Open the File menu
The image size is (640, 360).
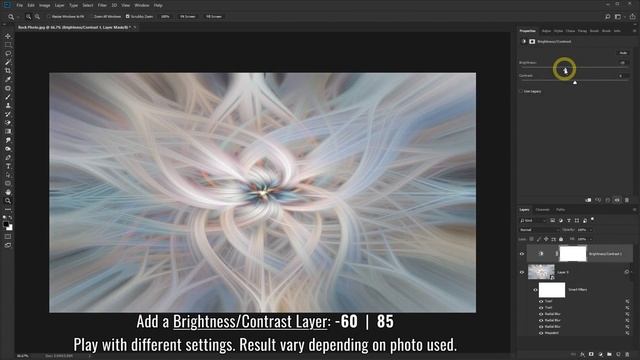click(20, 5)
